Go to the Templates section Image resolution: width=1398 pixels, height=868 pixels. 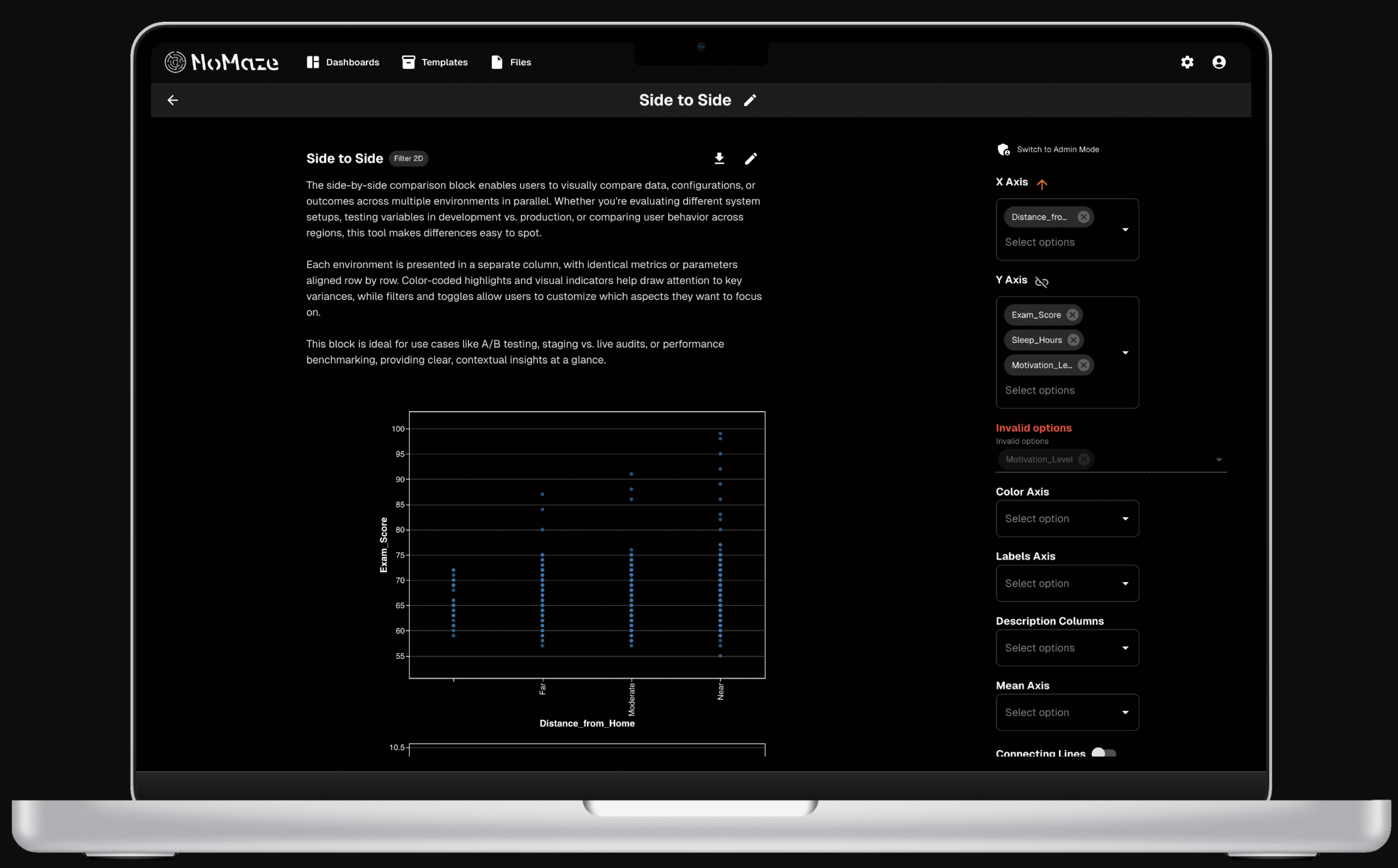(x=435, y=62)
